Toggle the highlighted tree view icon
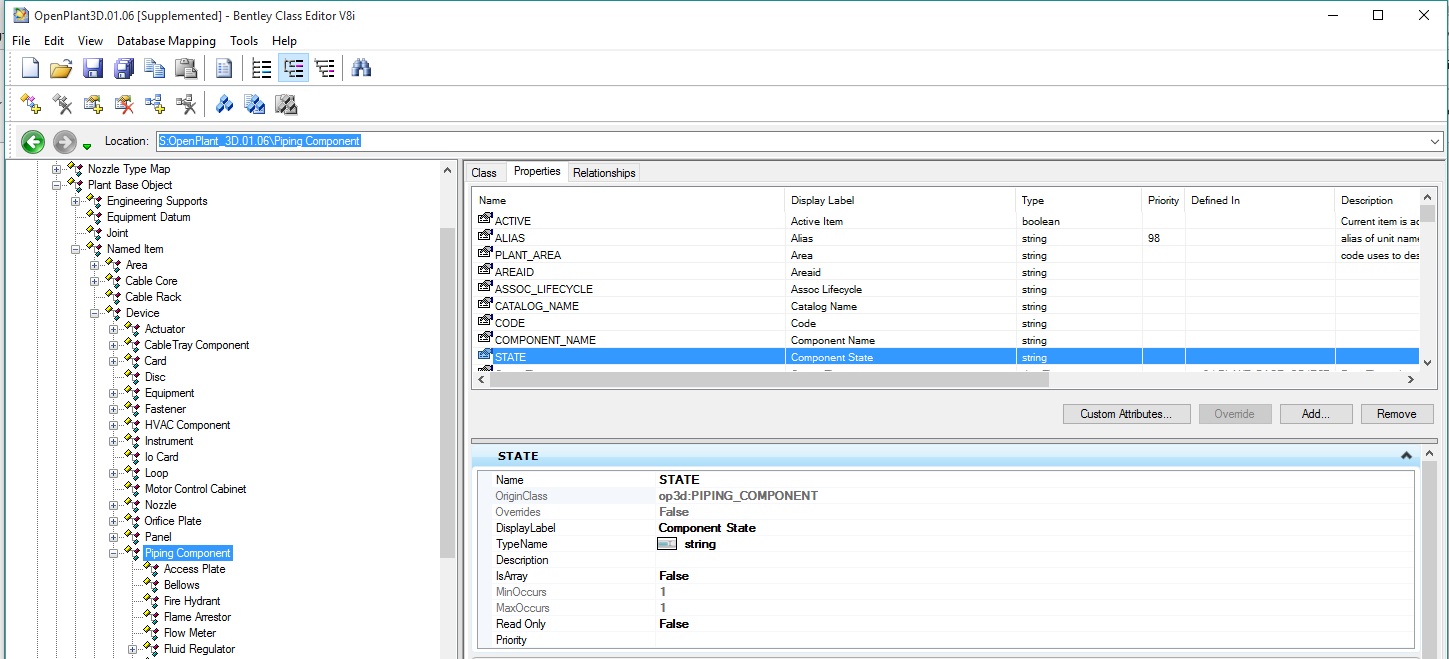Viewport: 1449px width, 659px height. (x=293, y=68)
